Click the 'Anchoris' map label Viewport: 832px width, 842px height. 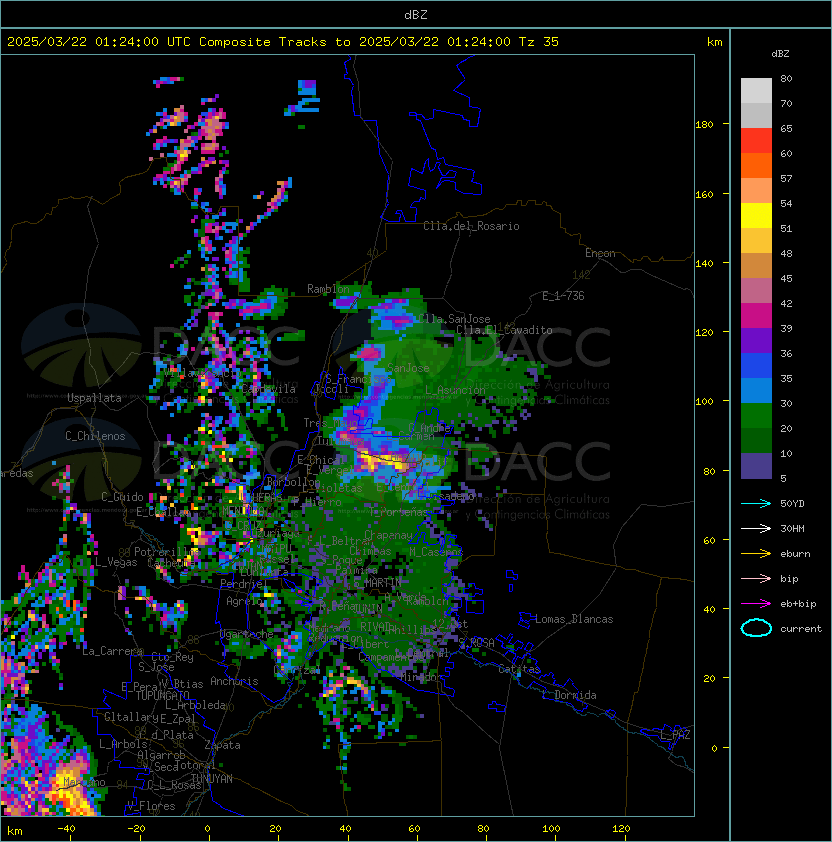tap(234, 681)
